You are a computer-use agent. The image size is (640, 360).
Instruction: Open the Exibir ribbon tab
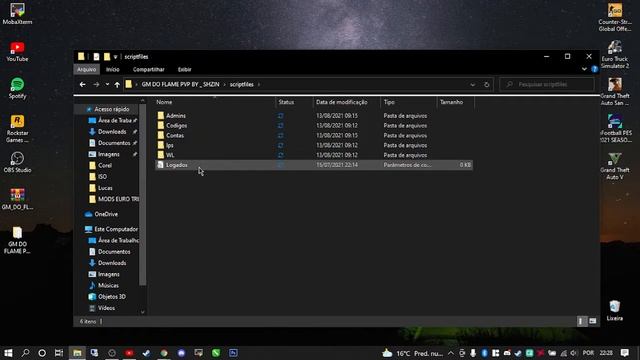(x=184, y=69)
